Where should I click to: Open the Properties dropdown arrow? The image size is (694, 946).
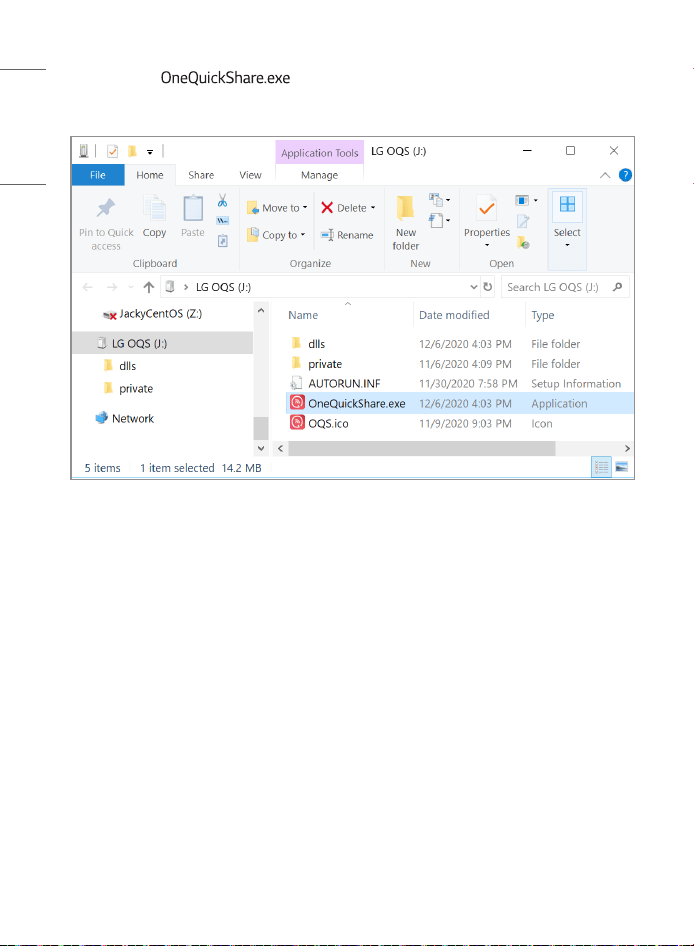[487, 245]
